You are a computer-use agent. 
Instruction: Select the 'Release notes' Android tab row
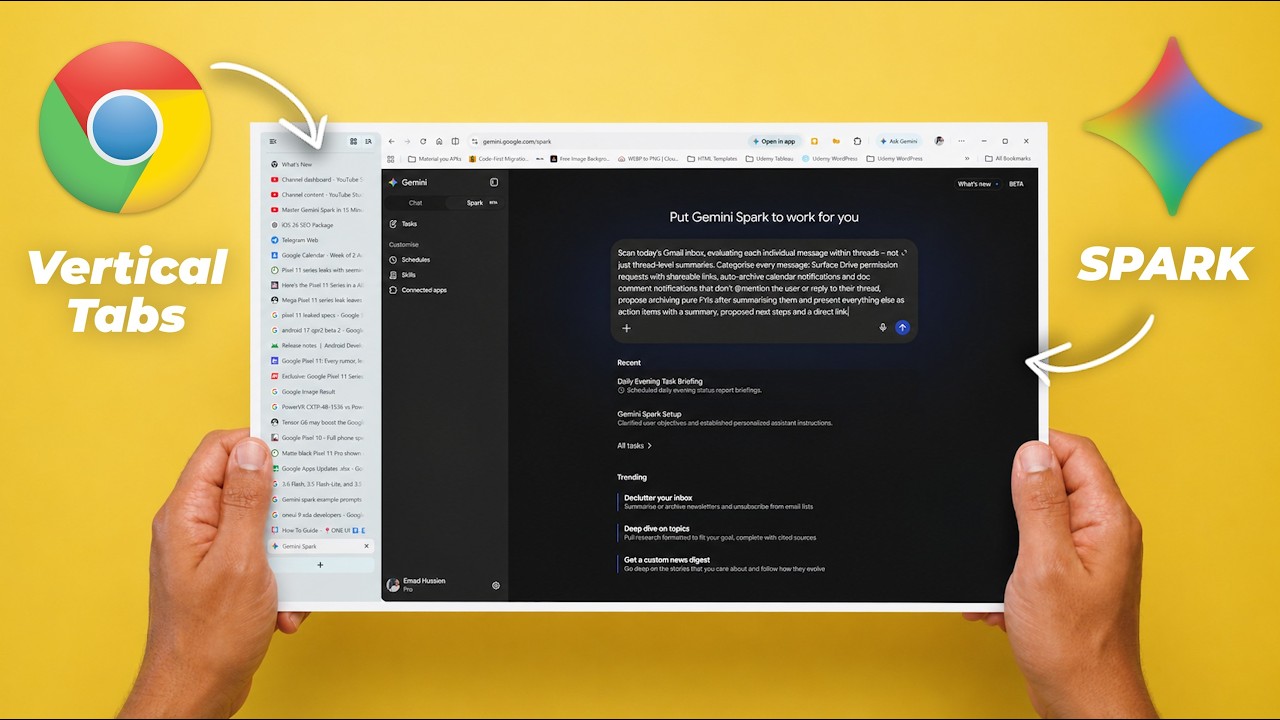[320, 346]
